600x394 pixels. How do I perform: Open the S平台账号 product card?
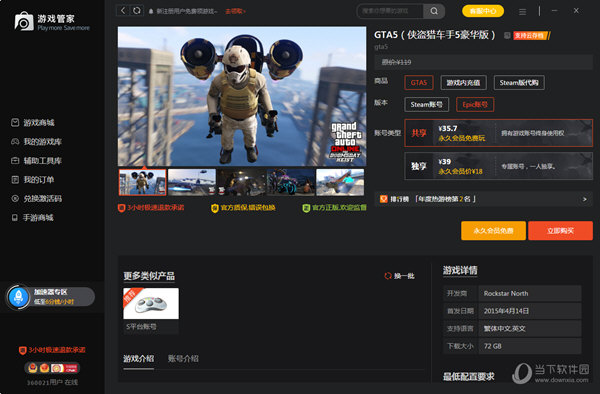151,311
